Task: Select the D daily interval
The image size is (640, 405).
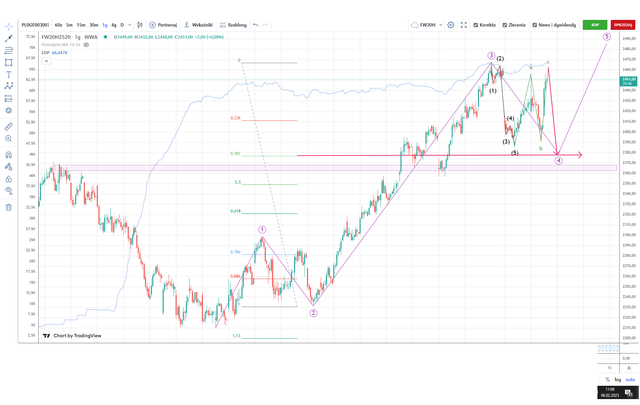Action: 122,25
